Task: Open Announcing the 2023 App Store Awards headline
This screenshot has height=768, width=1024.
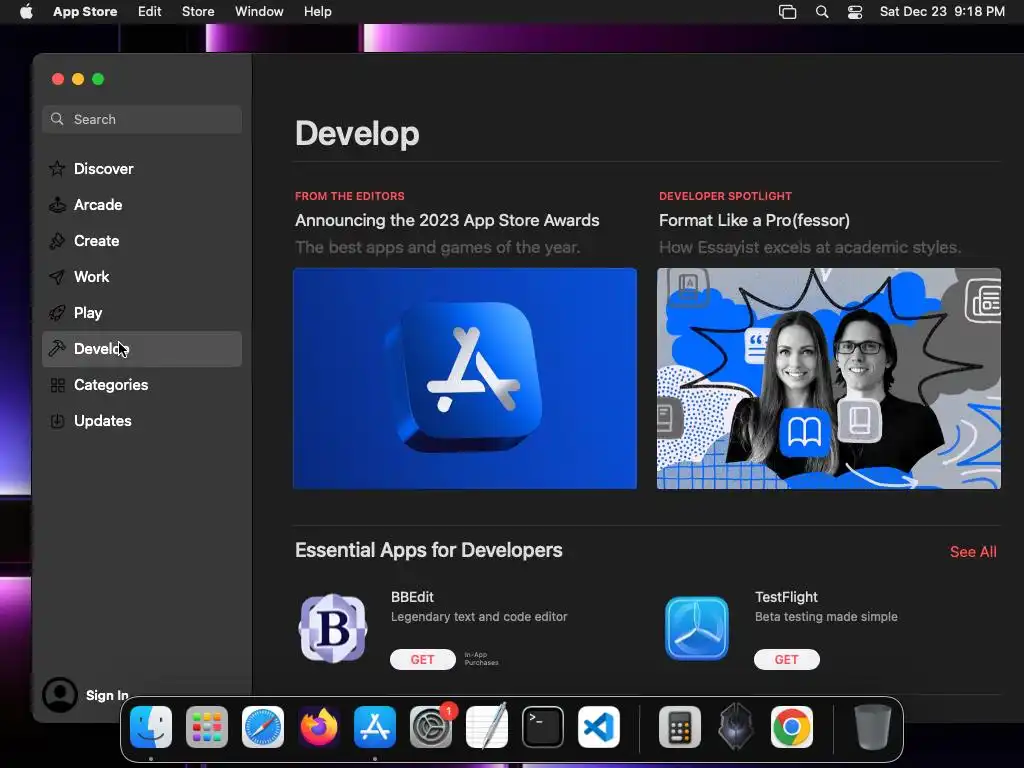Action: pos(447,220)
